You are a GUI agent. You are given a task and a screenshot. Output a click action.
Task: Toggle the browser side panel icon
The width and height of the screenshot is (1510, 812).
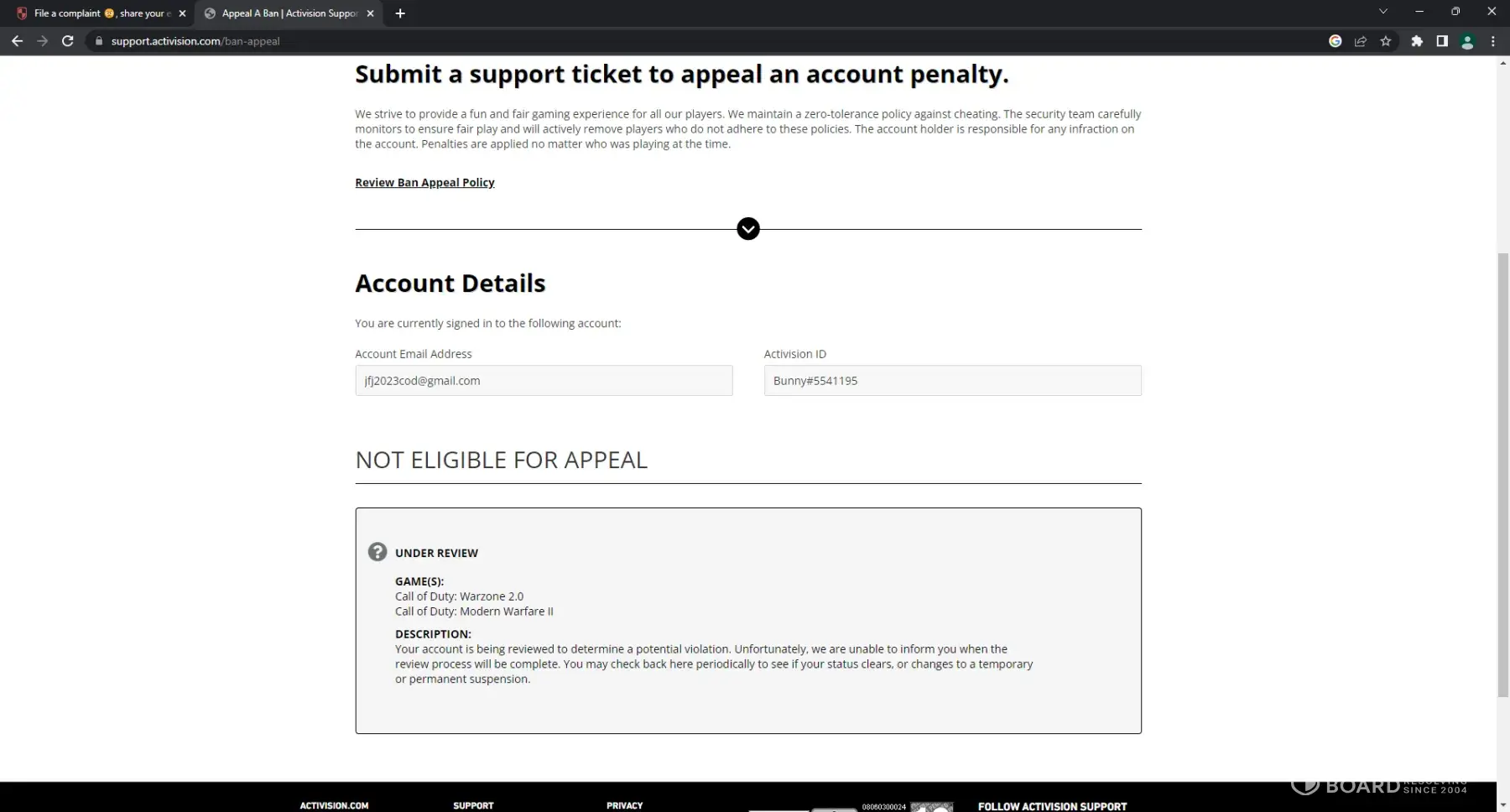click(x=1442, y=41)
